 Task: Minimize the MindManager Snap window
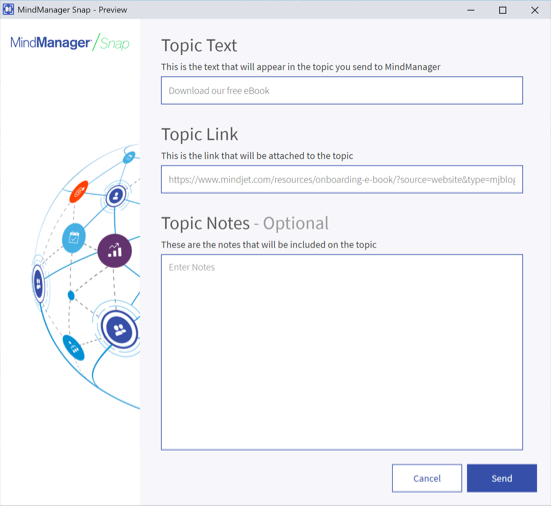point(471,10)
